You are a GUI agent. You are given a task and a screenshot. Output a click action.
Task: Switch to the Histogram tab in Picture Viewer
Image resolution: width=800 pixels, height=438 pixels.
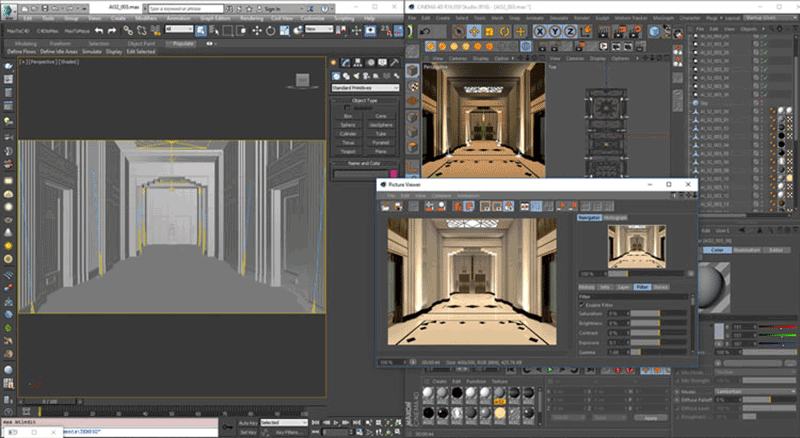[x=615, y=217]
